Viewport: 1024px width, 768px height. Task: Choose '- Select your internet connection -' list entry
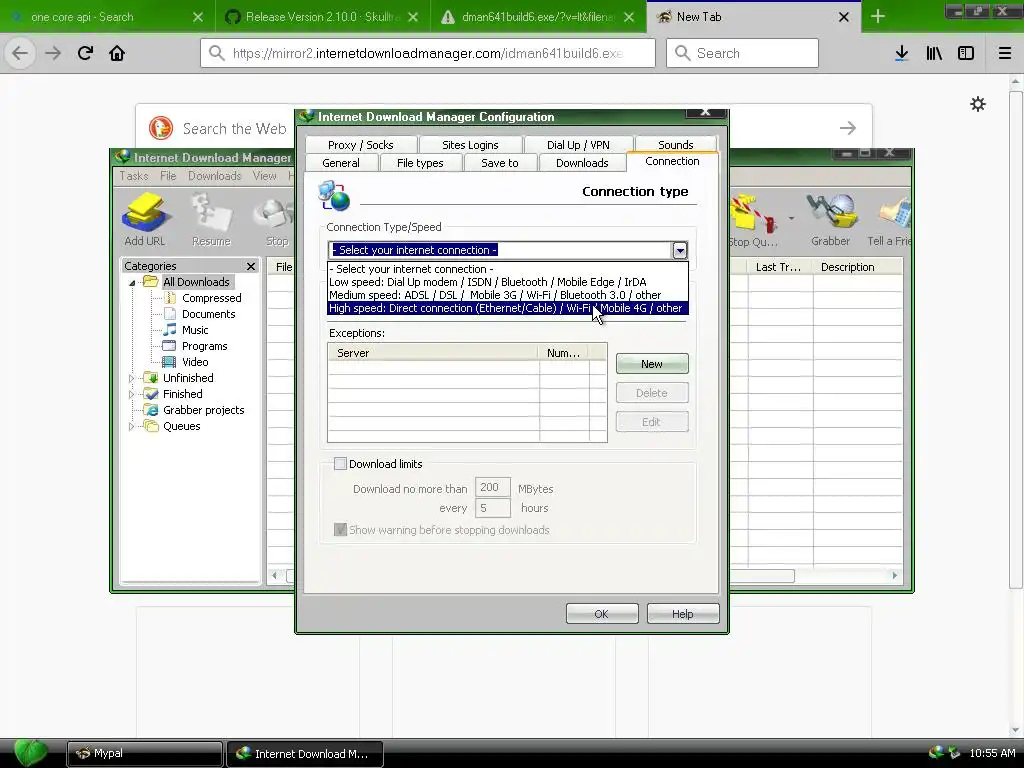pos(507,269)
